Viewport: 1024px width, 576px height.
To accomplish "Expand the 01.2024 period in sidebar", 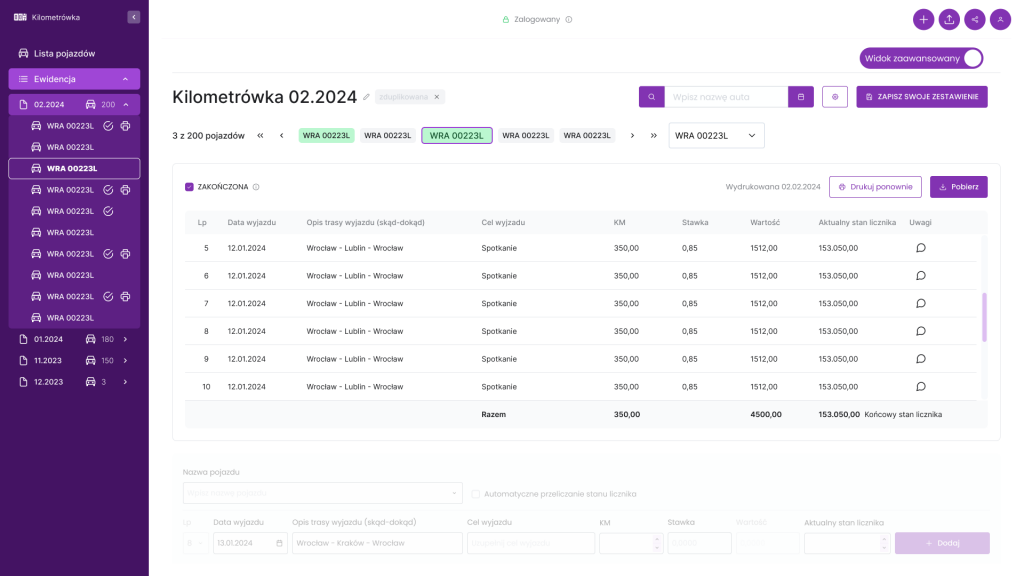I will point(125,339).
